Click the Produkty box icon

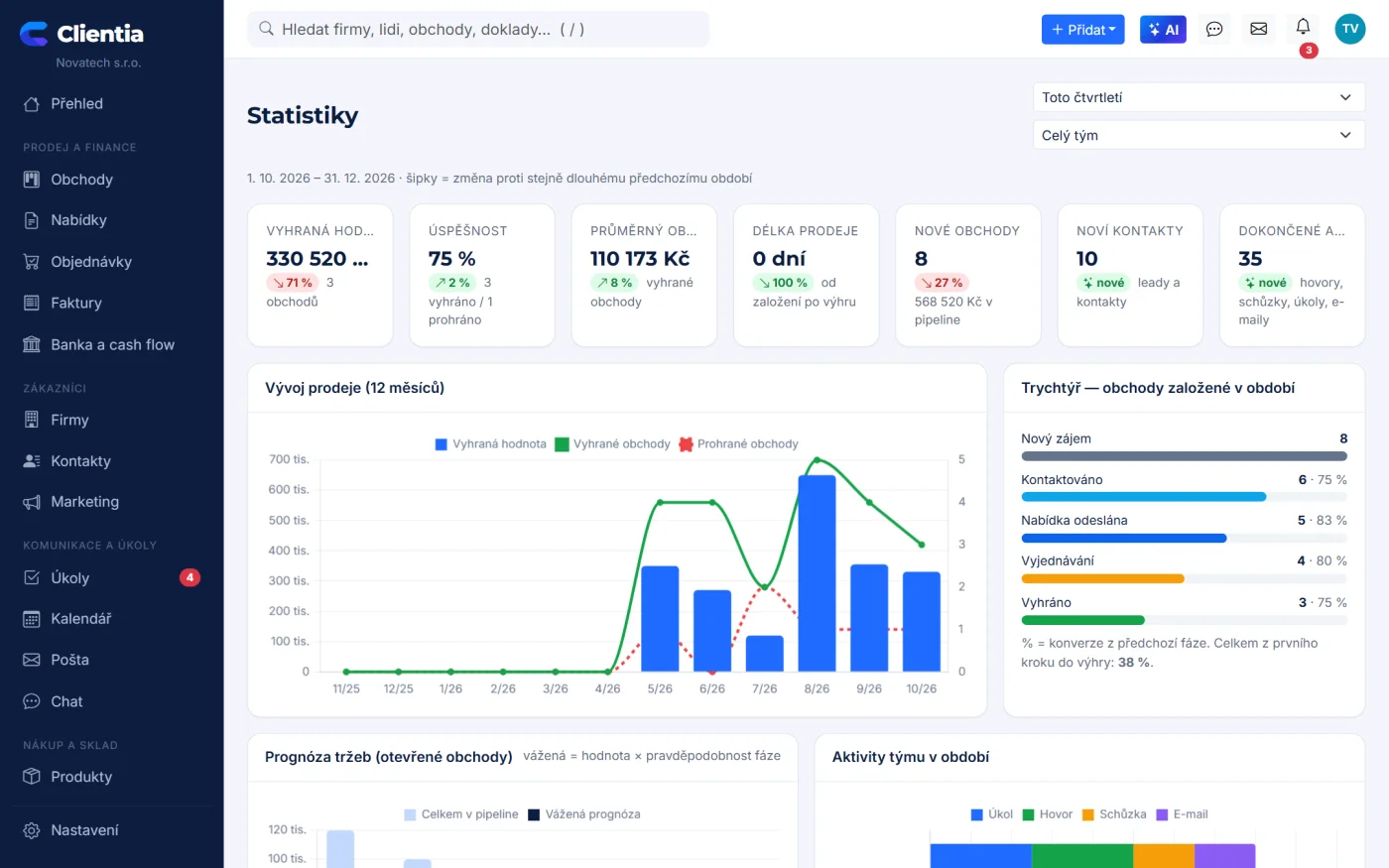32,777
